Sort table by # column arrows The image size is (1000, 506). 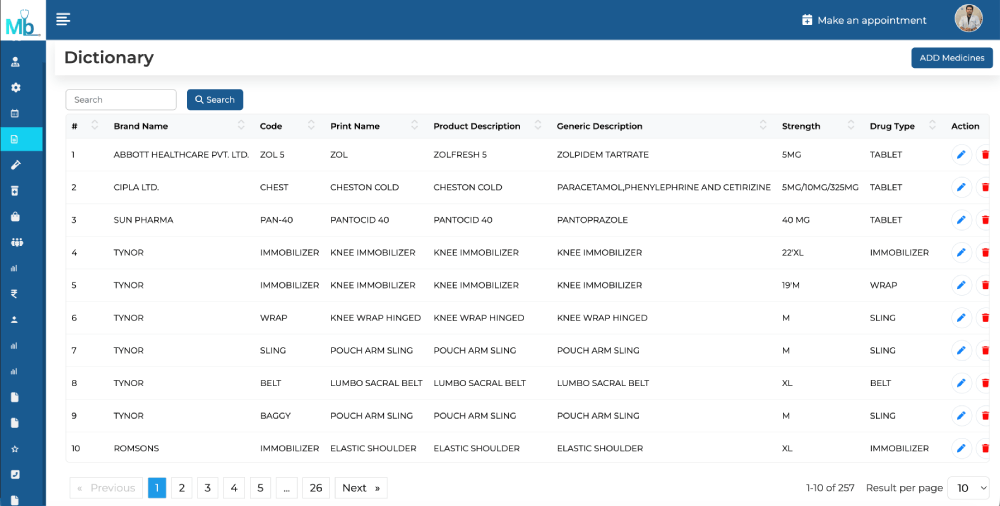[x=95, y=125]
